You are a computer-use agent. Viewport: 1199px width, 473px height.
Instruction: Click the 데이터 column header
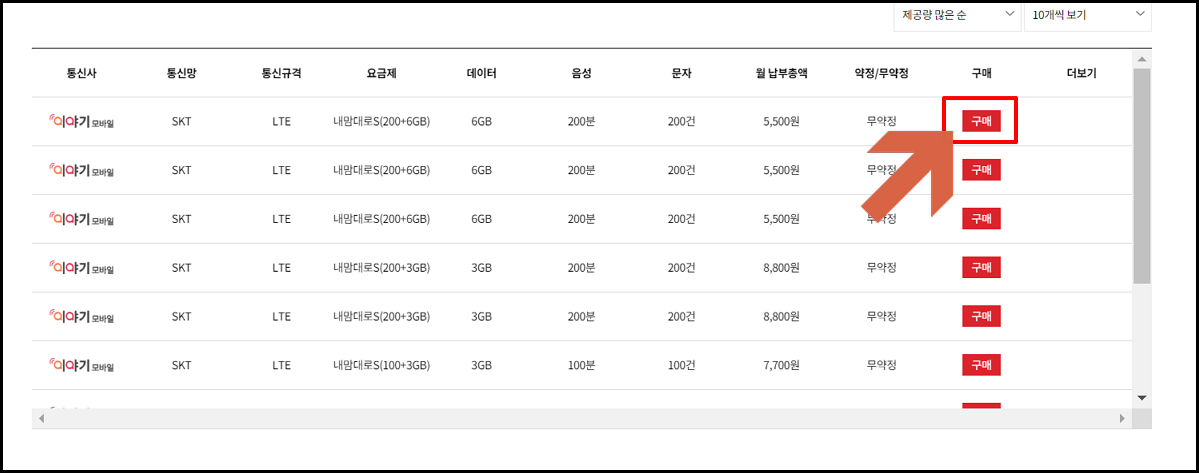click(x=482, y=73)
